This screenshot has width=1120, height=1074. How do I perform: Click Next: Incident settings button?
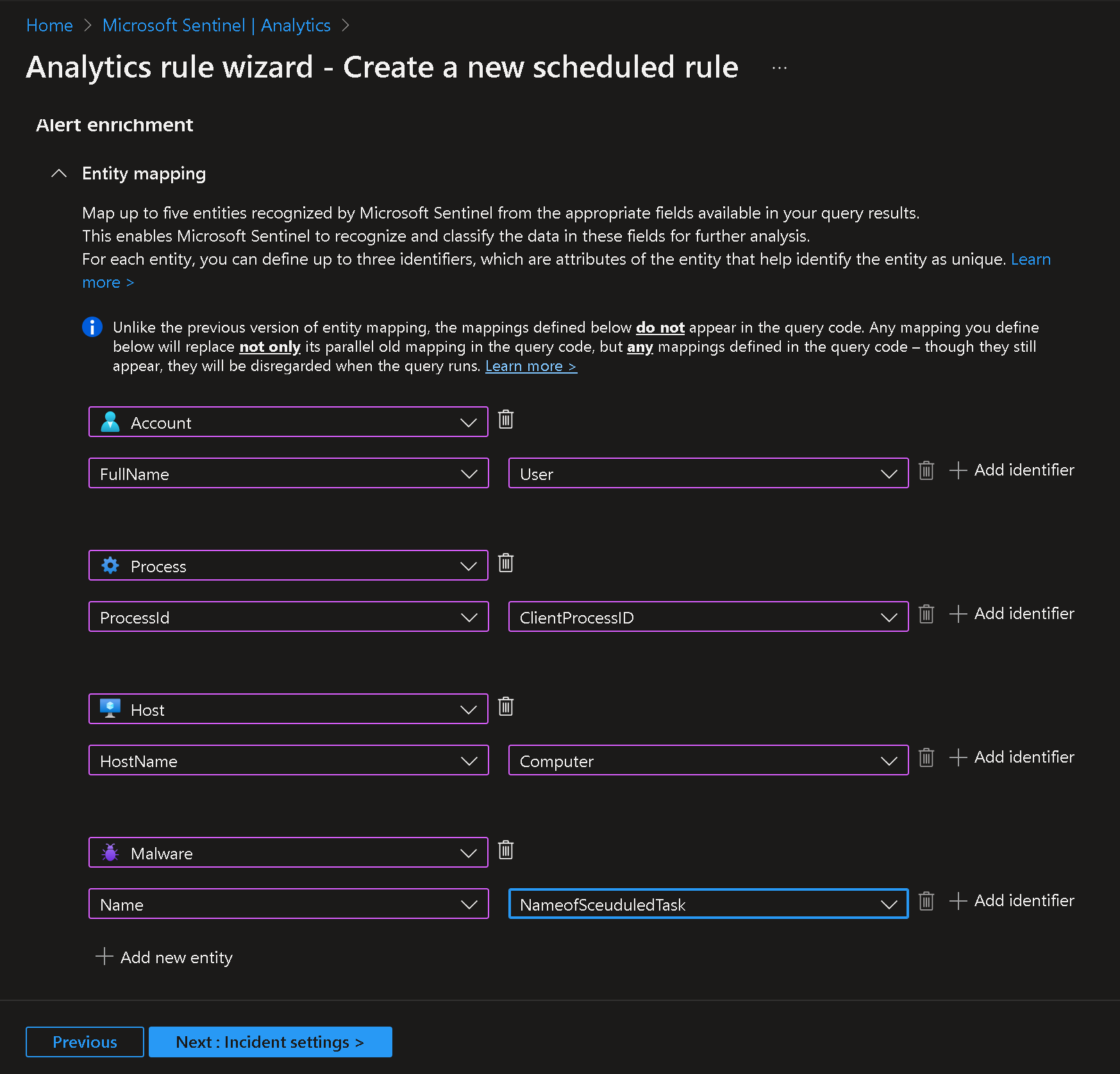point(270,1042)
